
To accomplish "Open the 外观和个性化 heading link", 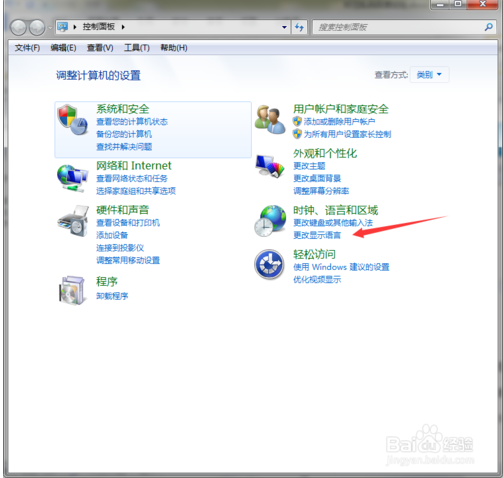I will tap(325, 153).
